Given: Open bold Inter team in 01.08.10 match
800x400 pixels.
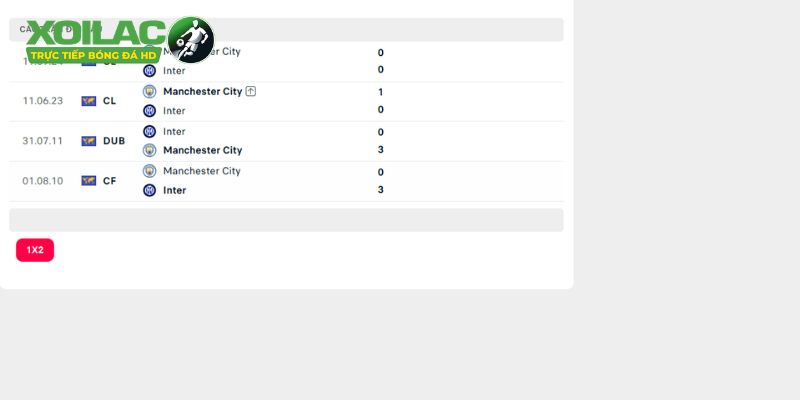Looking at the screenshot, I should click(174, 190).
